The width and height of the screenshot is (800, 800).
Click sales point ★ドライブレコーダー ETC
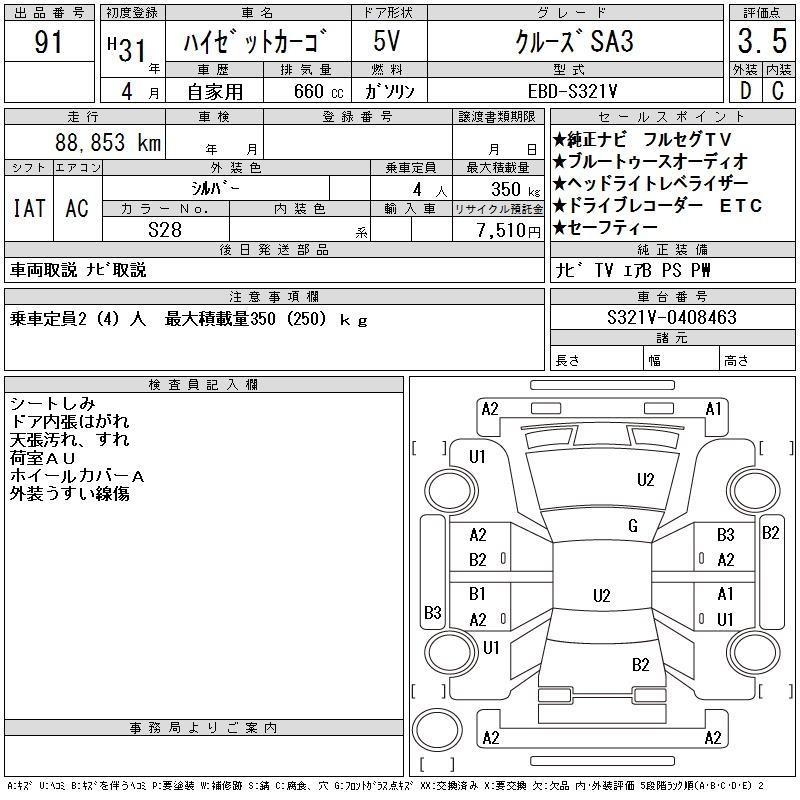[x=658, y=205]
